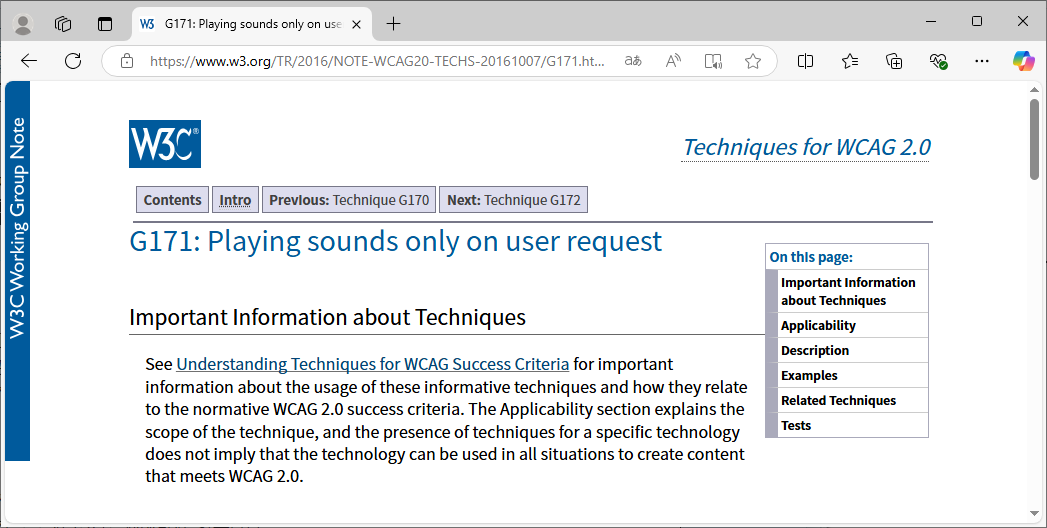Refresh the current page
Screen dimensions: 1047x528
click(x=73, y=61)
